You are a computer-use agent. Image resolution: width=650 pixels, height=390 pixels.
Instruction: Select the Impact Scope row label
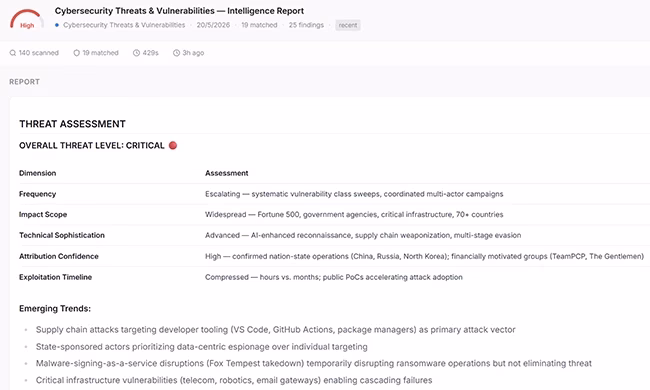pos(43,215)
